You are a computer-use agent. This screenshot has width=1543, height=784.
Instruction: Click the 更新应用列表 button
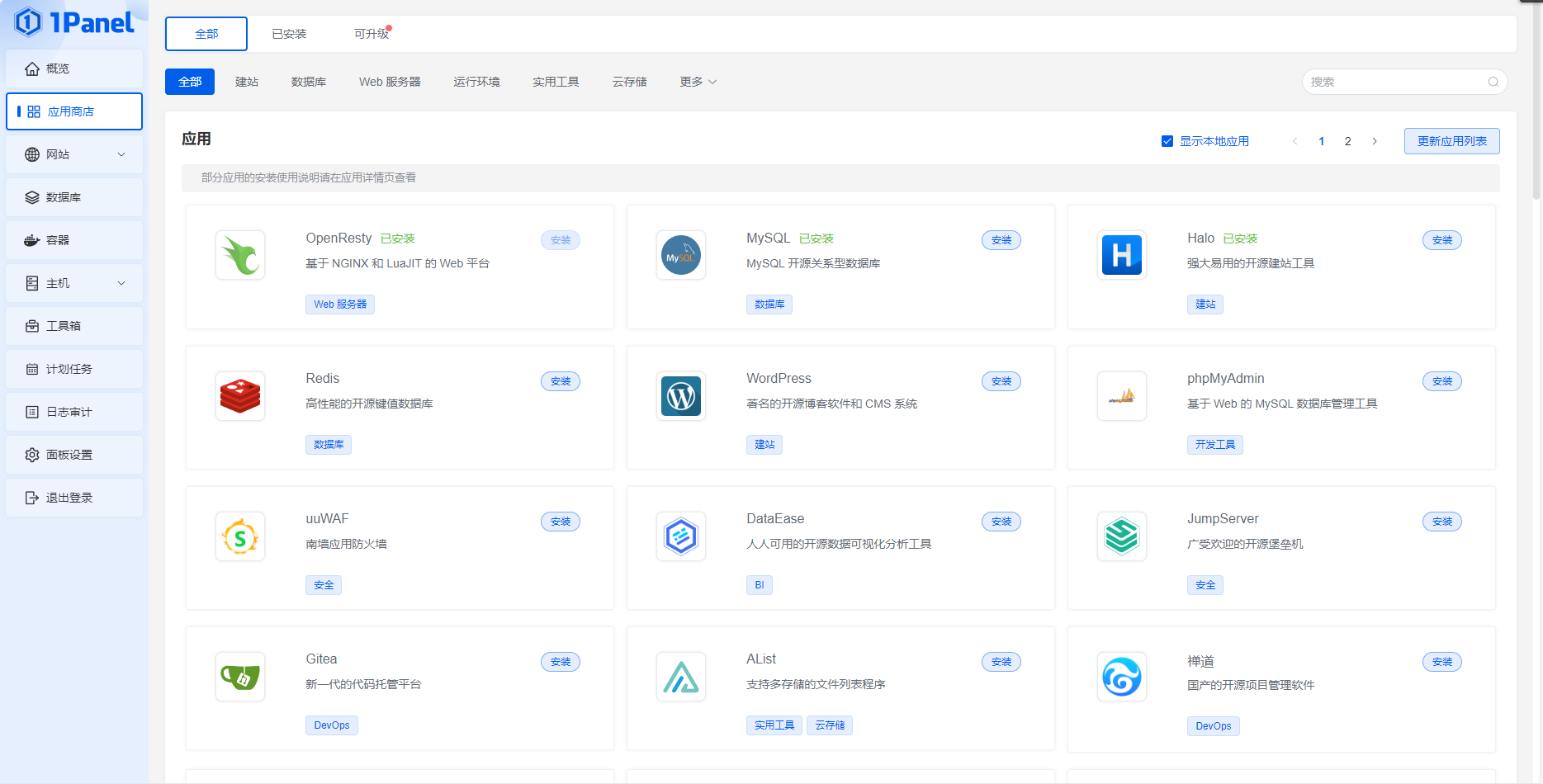[x=1451, y=141]
